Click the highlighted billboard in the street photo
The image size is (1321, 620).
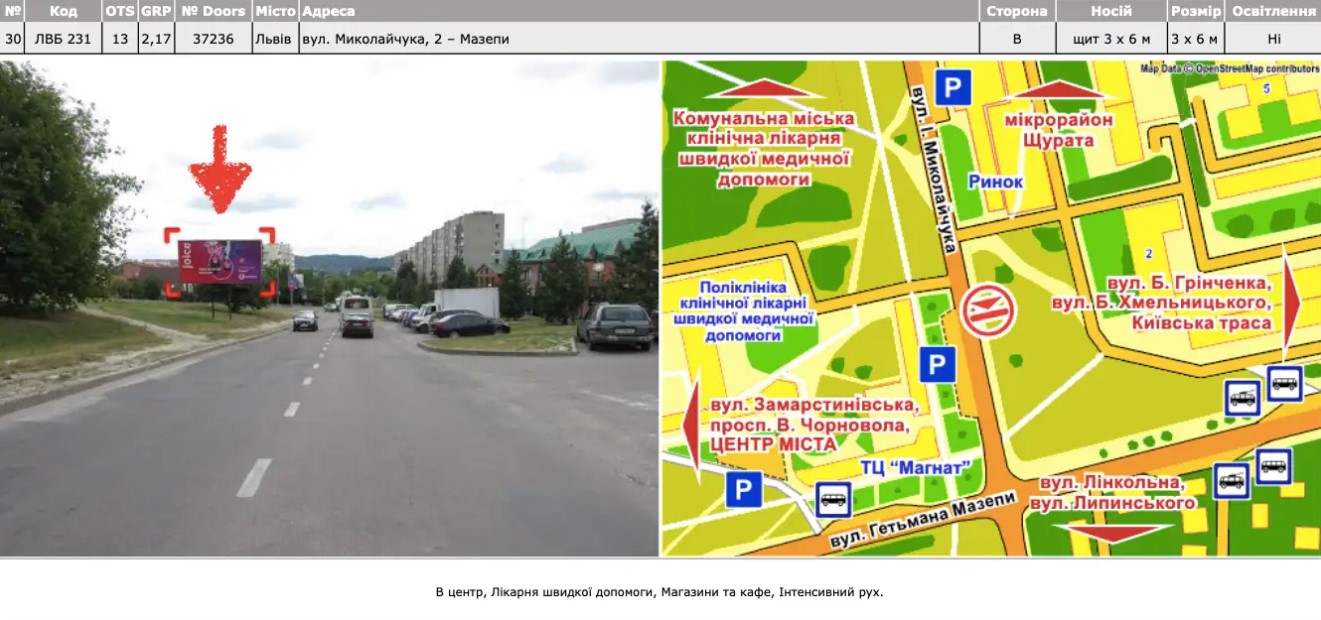220,262
